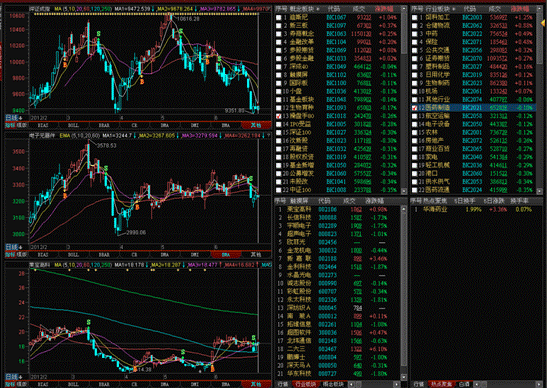The height and width of the screenshot is (388, 547).
Task: Switch to BOLL indicator tab on top chart
Action: click(73, 125)
